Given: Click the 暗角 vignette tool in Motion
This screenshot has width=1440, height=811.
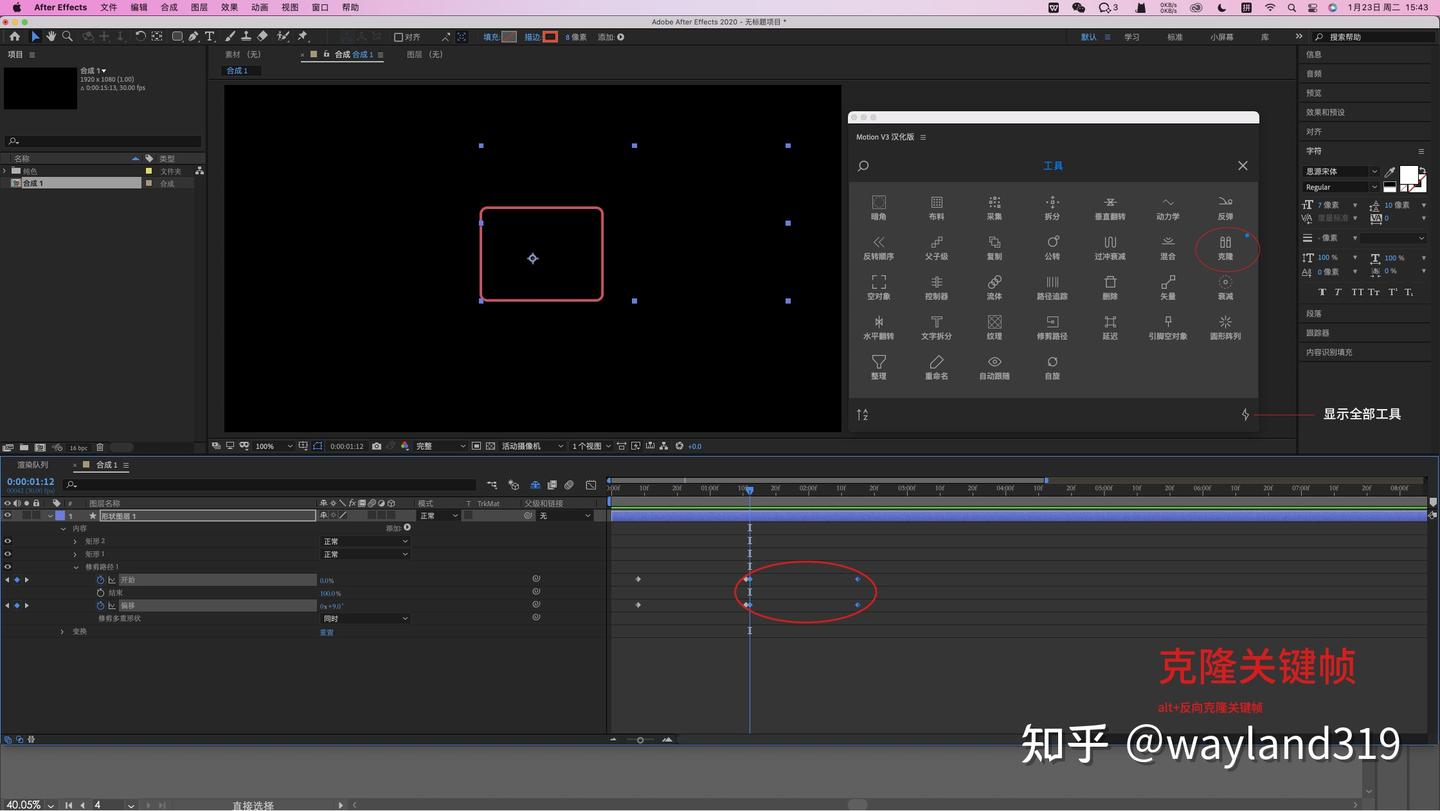Looking at the screenshot, I should coord(878,207).
